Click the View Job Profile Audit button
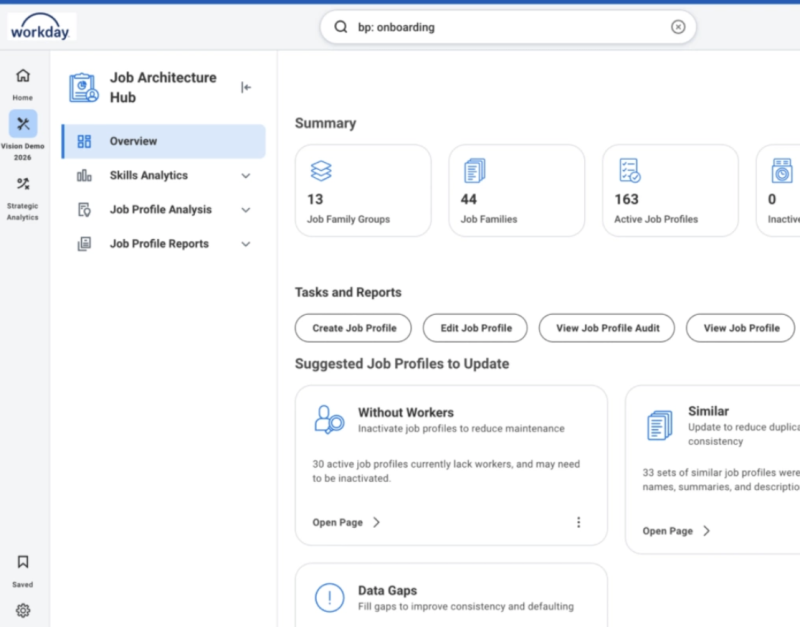800x627 pixels. click(x=607, y=328)
